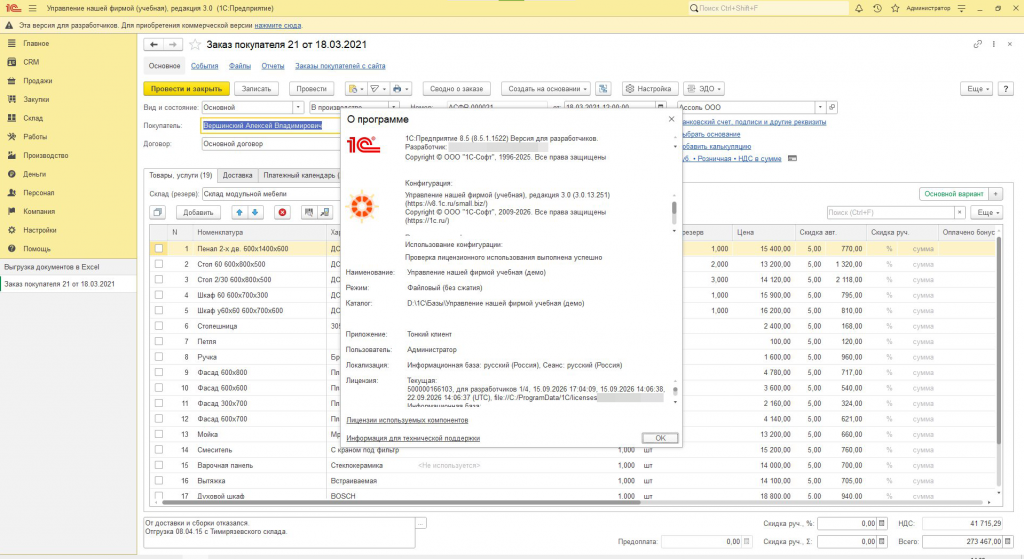1024x559 pixels.
Task: Open the notifications bell in title bar
Action: [859, 8]
